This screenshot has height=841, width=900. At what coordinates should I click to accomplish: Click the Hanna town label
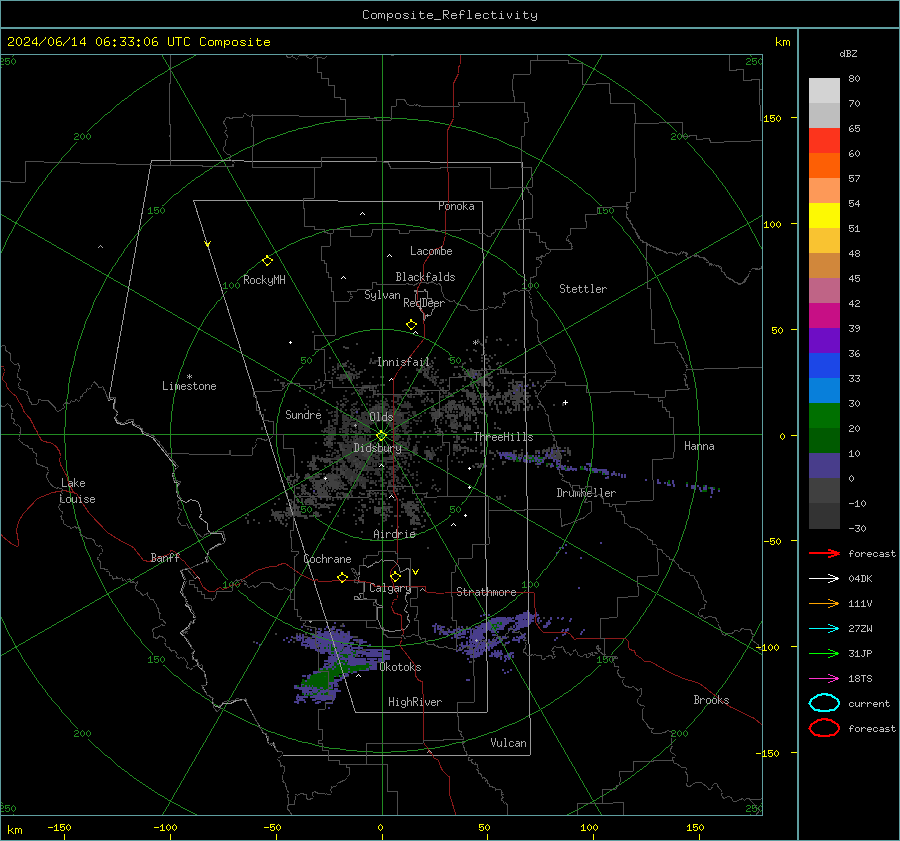click(x=699, y=446)
